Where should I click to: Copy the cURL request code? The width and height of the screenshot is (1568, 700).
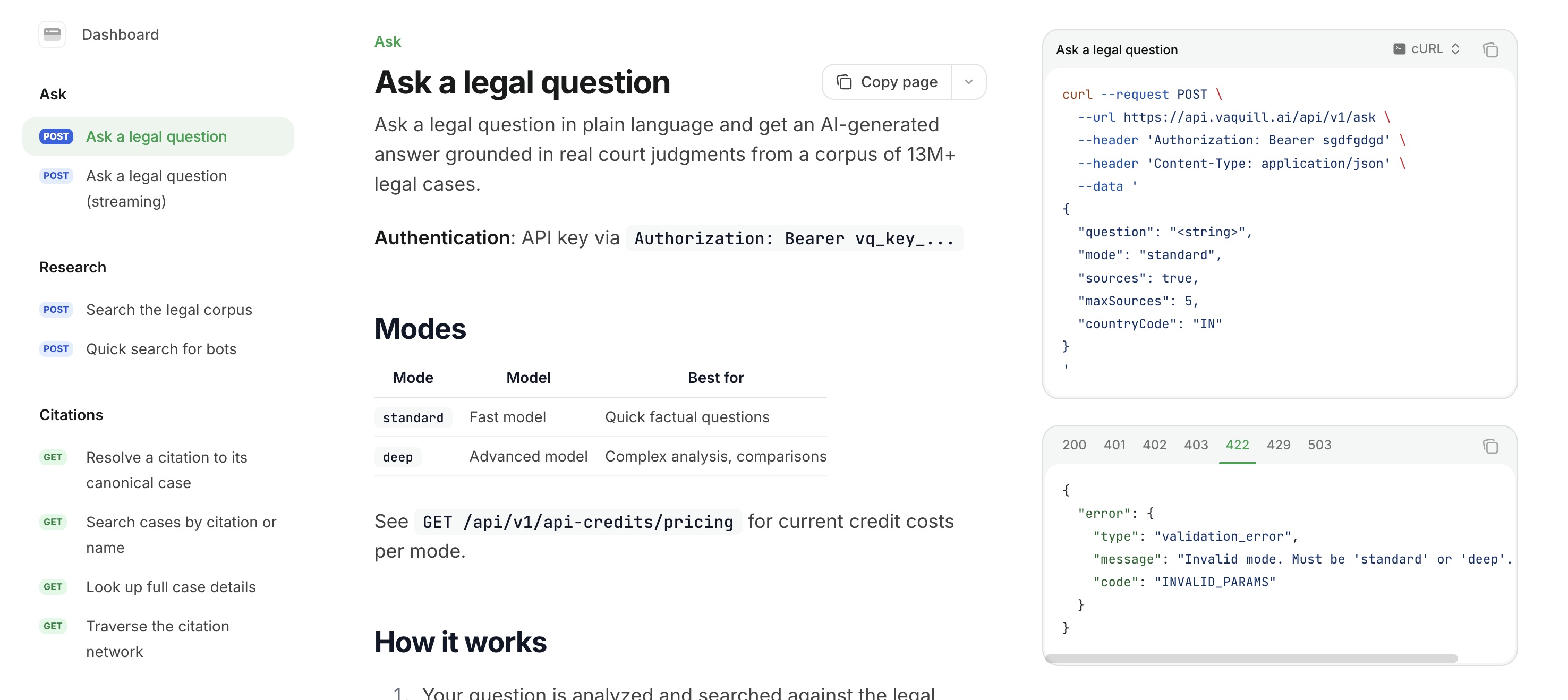(1490, 50)
